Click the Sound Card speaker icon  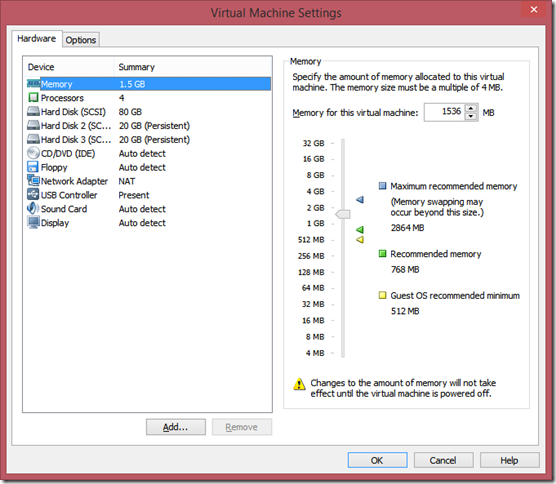coord(33,208)
